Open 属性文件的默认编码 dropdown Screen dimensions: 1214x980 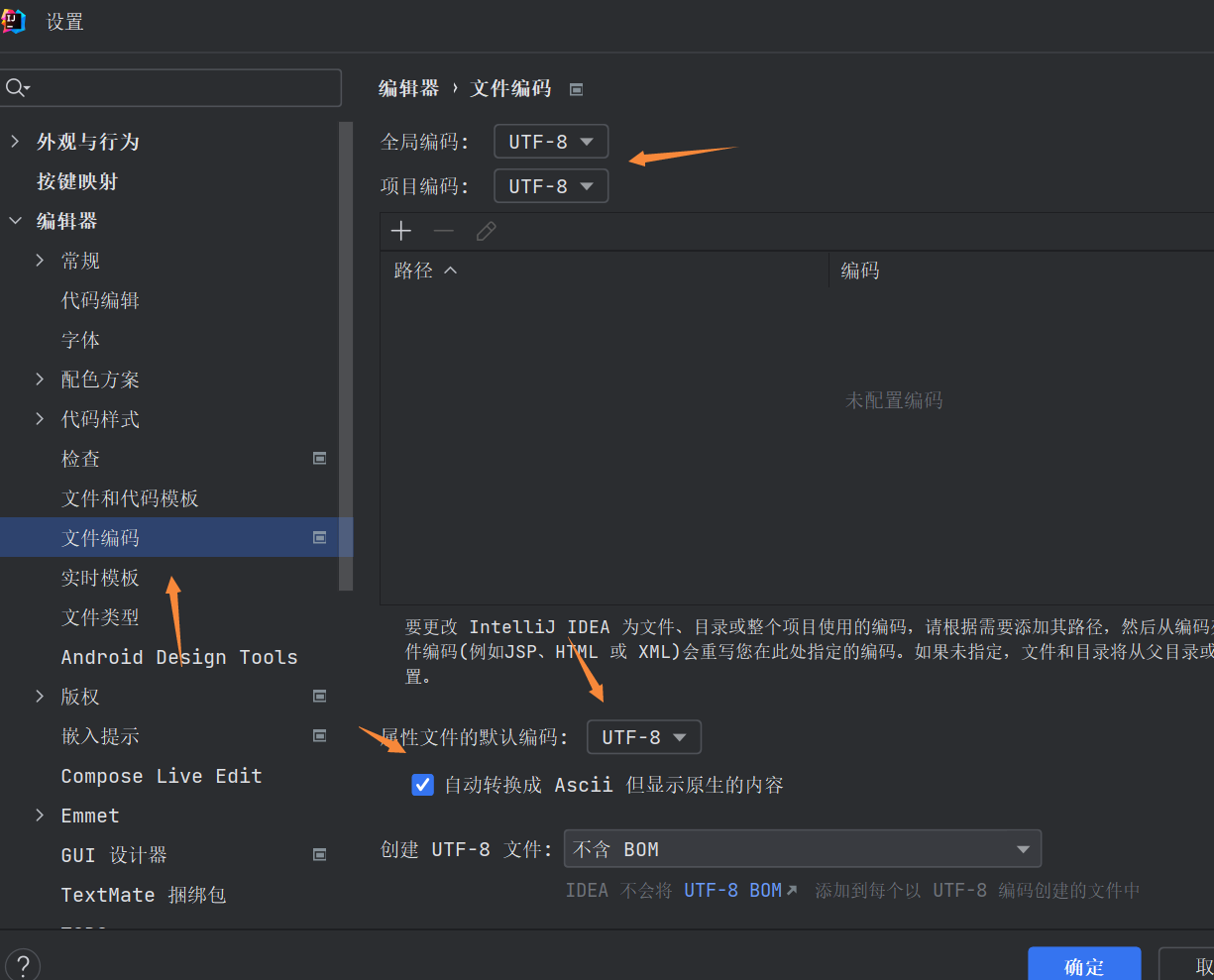coord(644,737)
